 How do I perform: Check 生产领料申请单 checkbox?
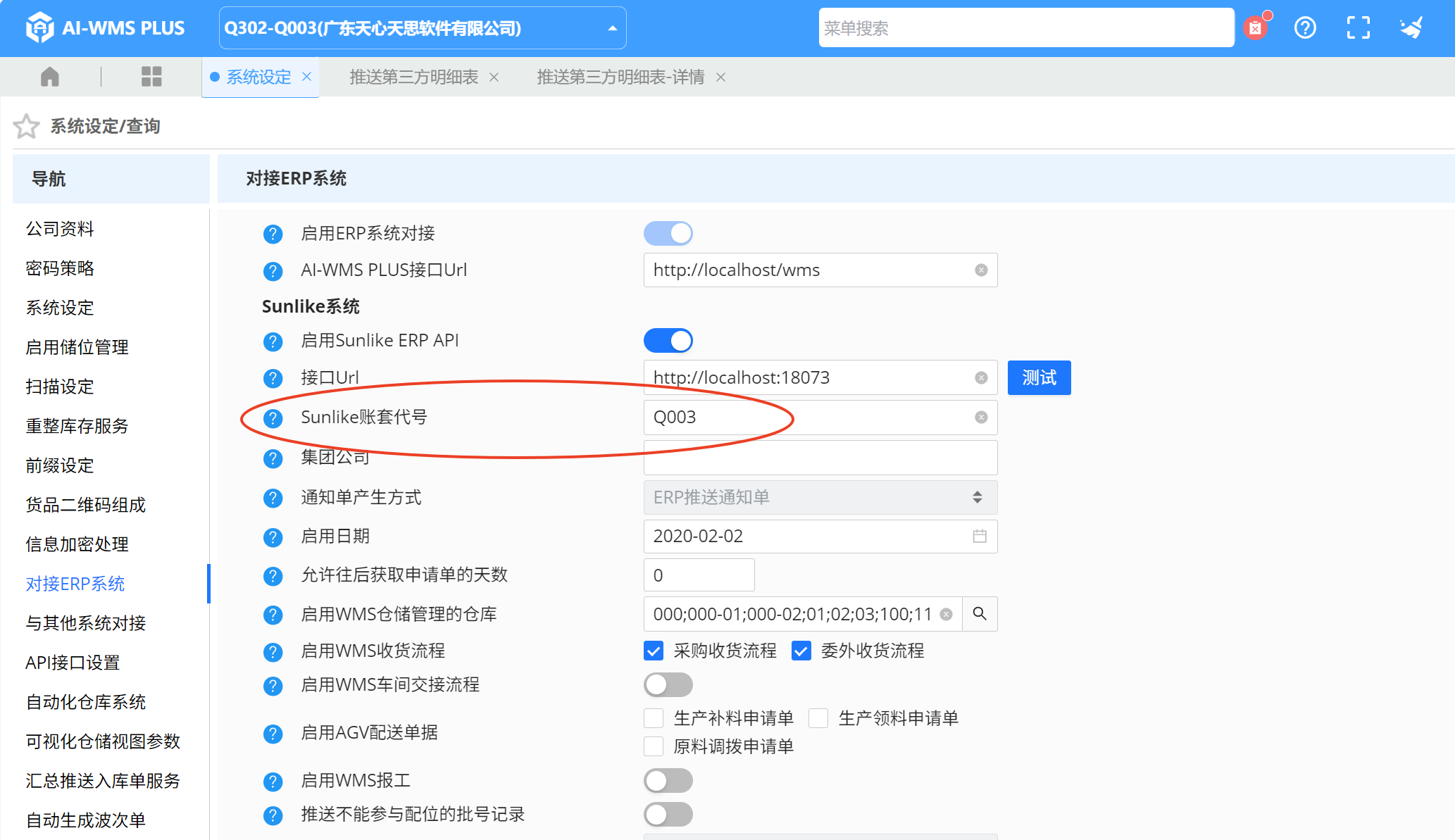[x=818, y=718]
